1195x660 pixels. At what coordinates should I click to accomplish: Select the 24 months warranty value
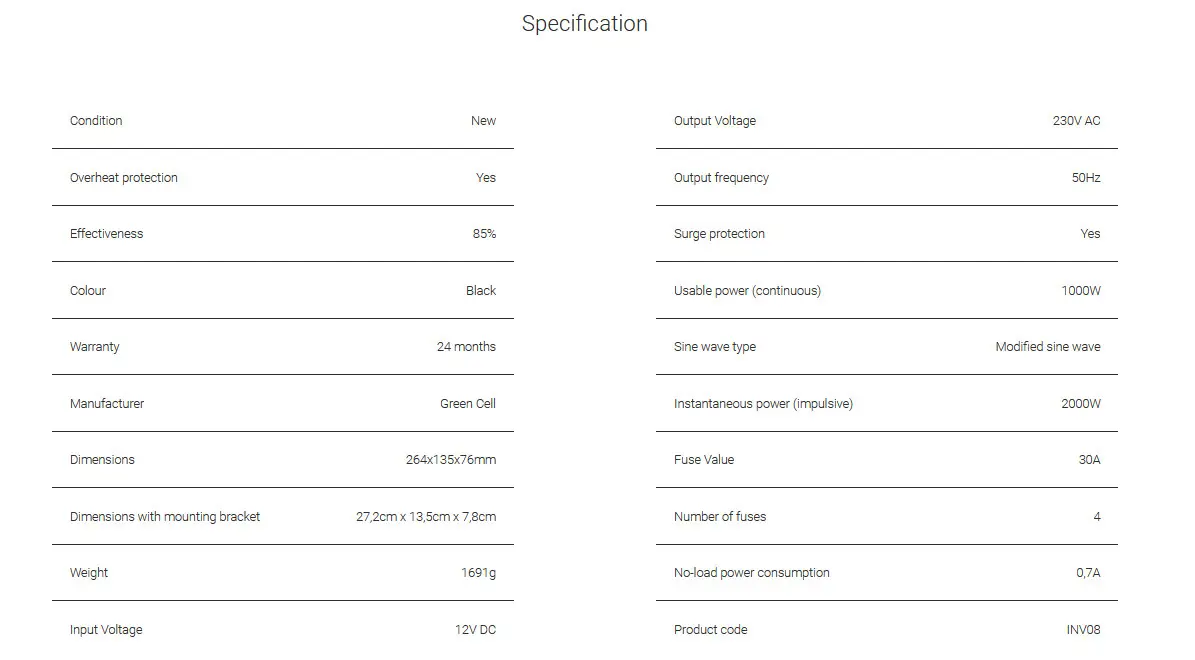click(x=466, y=347)
